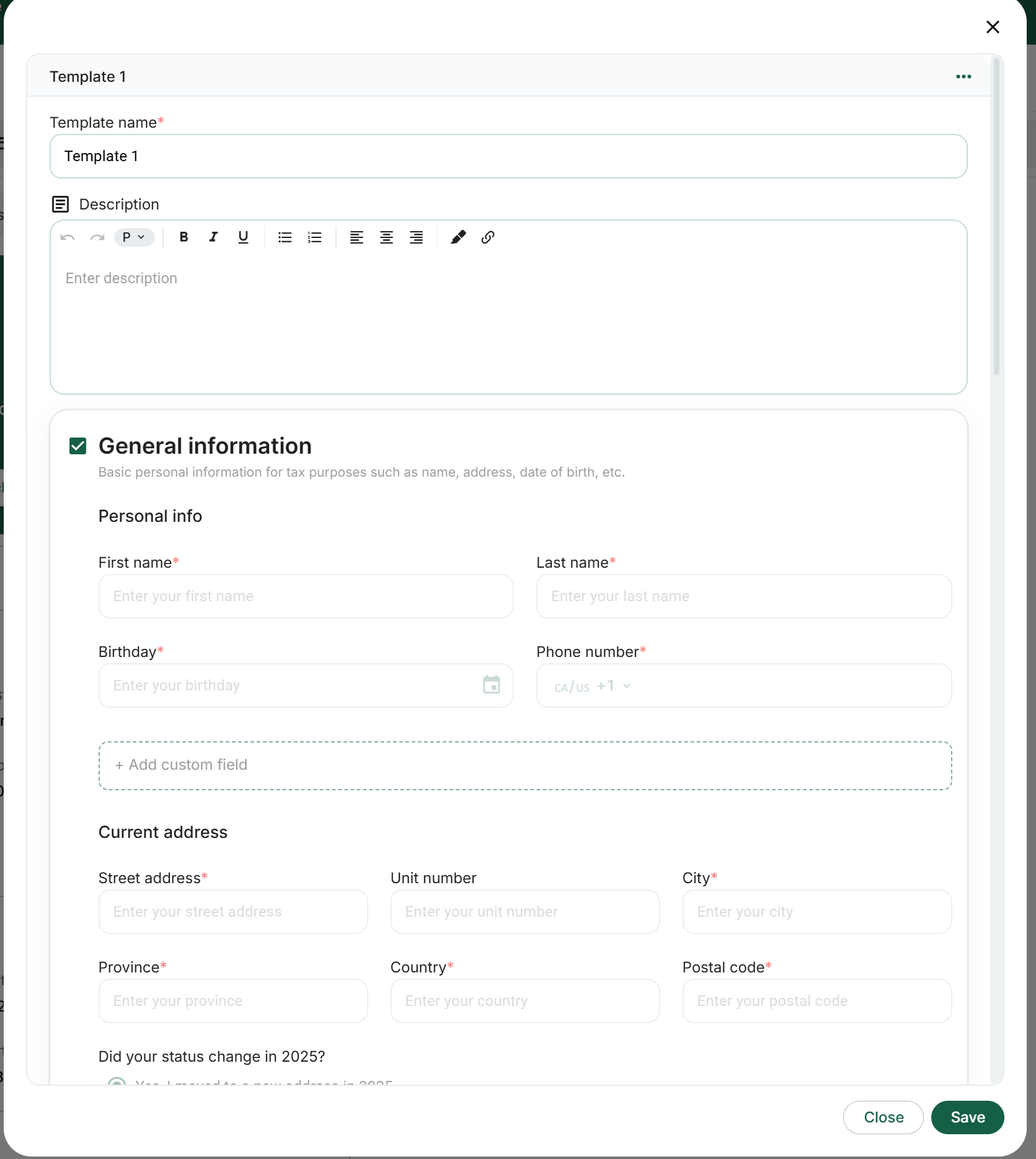Open the paragraph style dropdown
The height and width of the screenshot is (1159, 1036).
coord(134,237)
